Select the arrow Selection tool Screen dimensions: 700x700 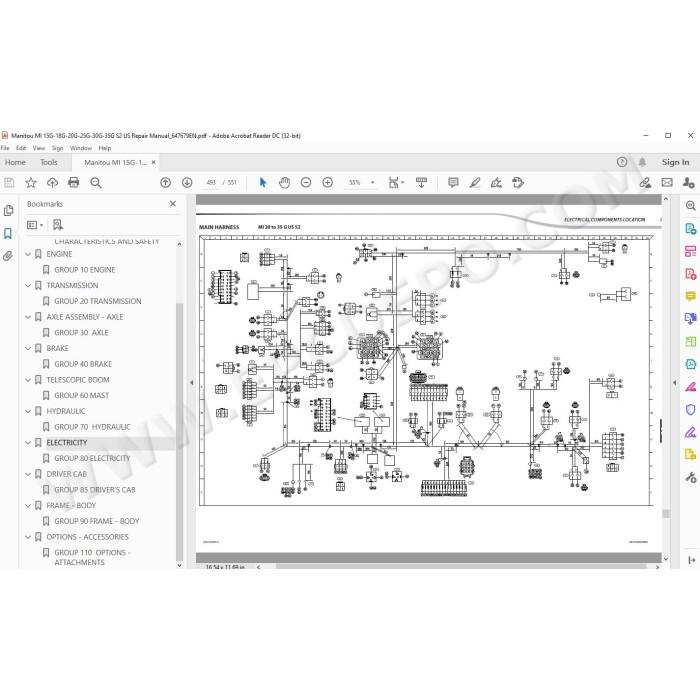(262, 183)
